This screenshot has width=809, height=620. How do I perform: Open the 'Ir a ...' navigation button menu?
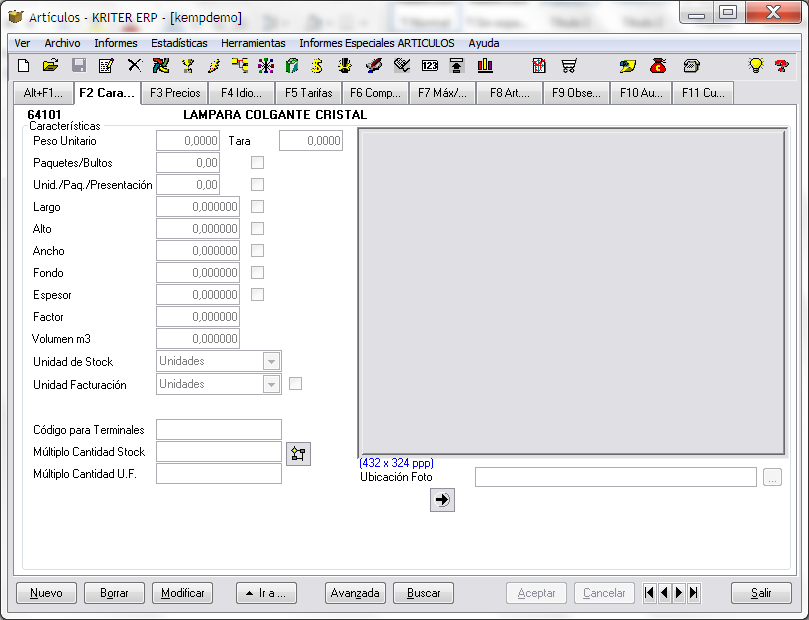[x=266, y=593]
